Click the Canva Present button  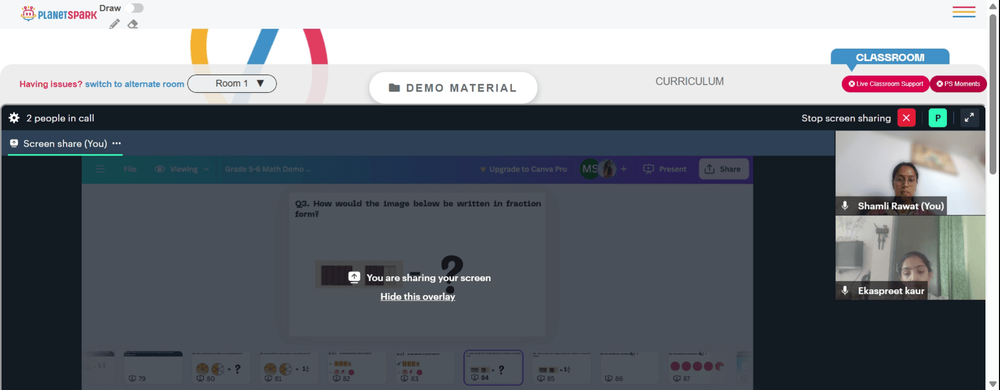[x=665, y=169]
